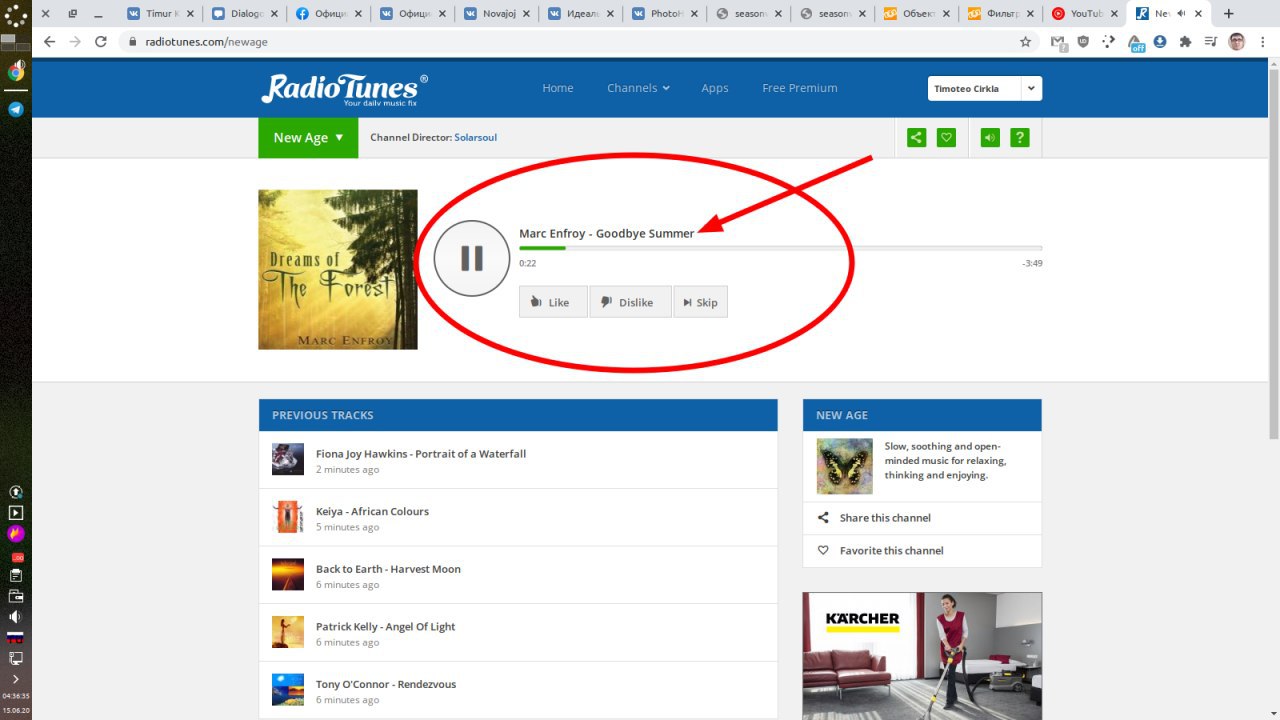Screen dimensions: 1280x720
Task: Skip to the next track
Action: click(x=700, y=302)
